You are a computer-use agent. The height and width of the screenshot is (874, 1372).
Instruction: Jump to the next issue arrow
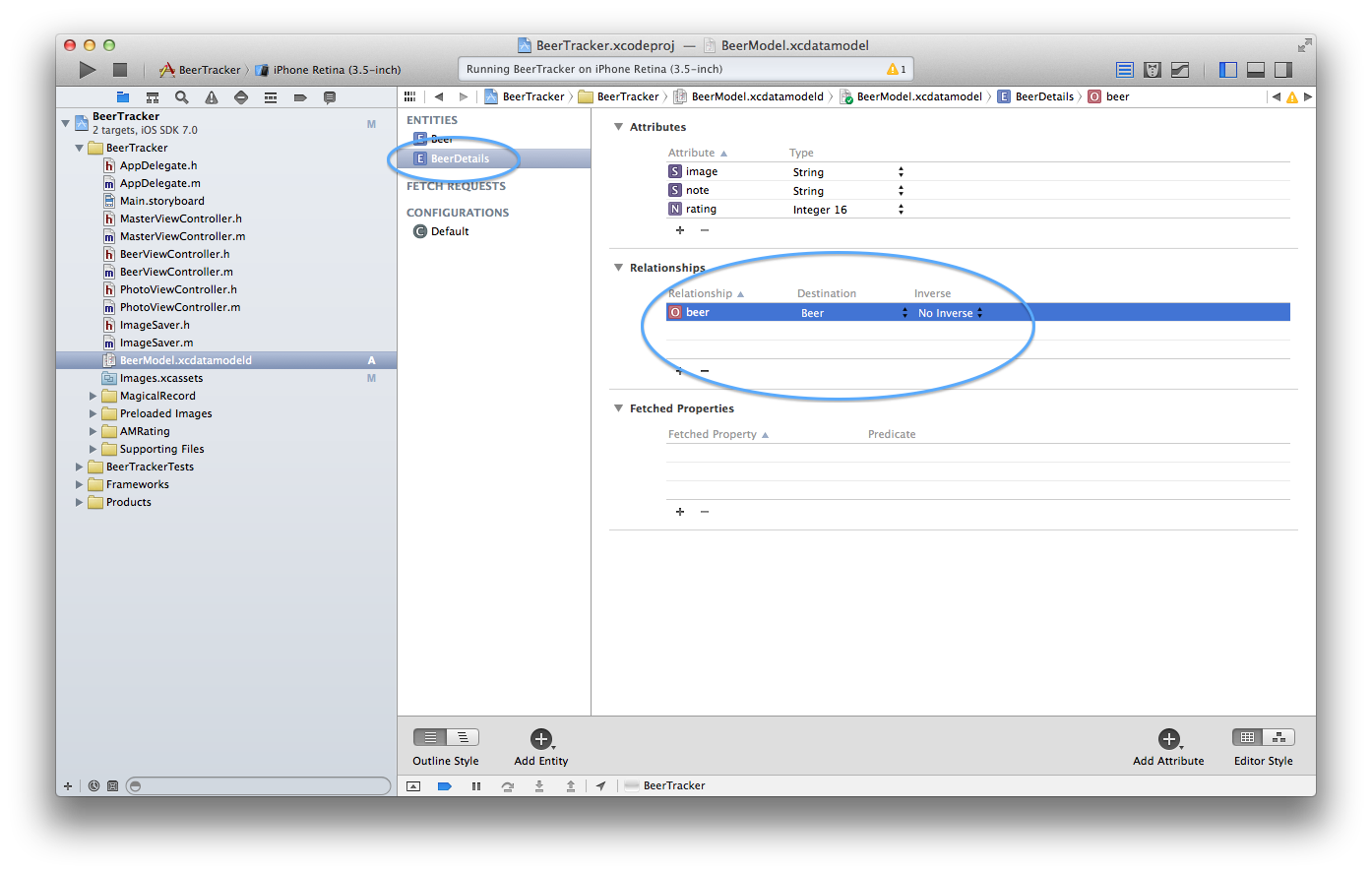click(1308, 96)
